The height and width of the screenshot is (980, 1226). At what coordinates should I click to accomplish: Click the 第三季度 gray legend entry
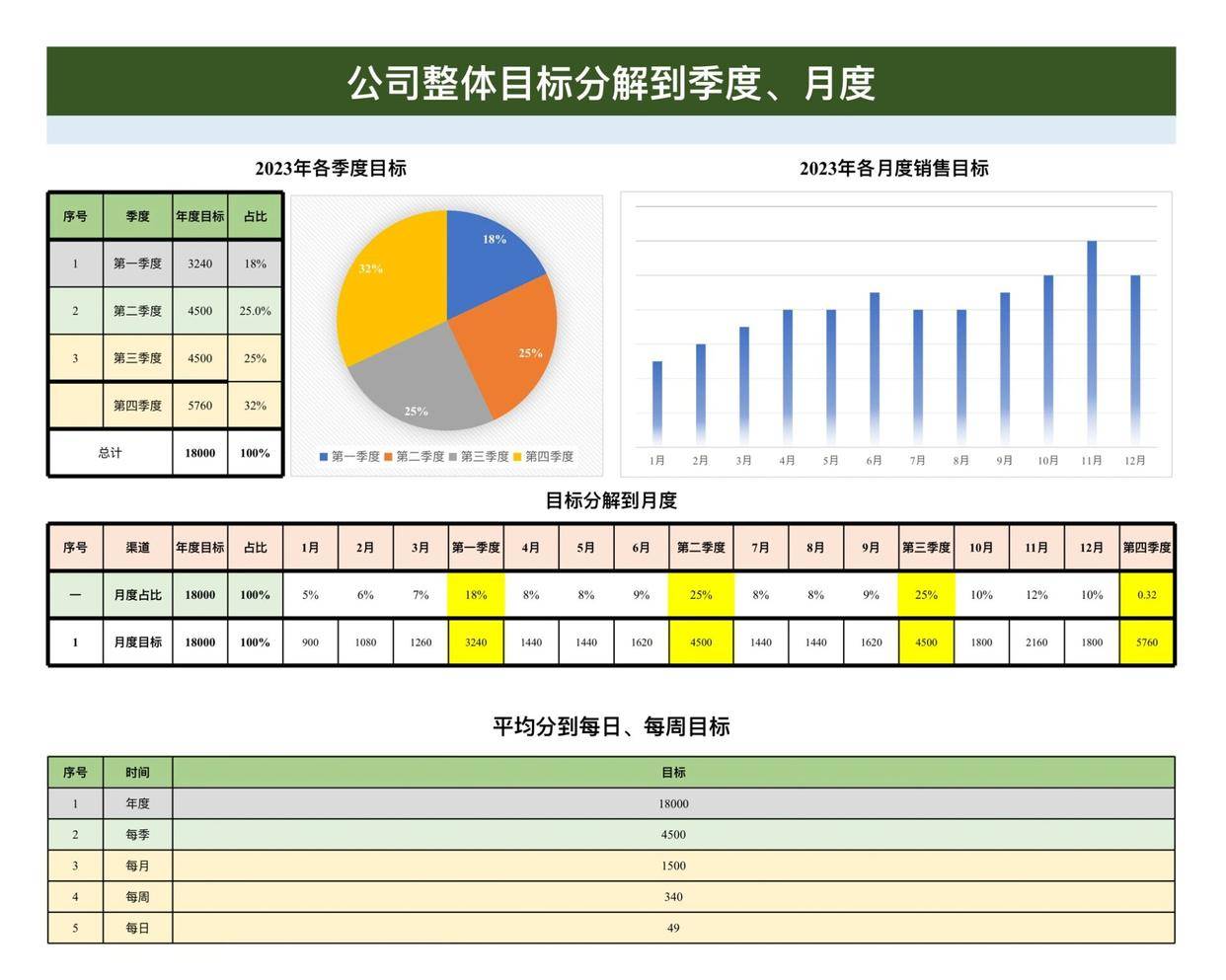[479, 457]
